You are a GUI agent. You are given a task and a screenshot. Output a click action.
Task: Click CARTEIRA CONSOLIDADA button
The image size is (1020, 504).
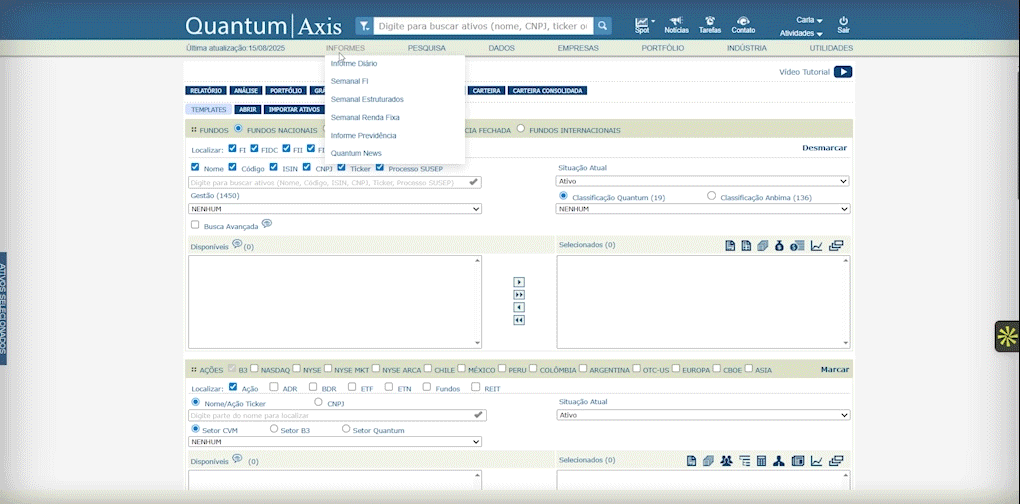click(547, 91)
